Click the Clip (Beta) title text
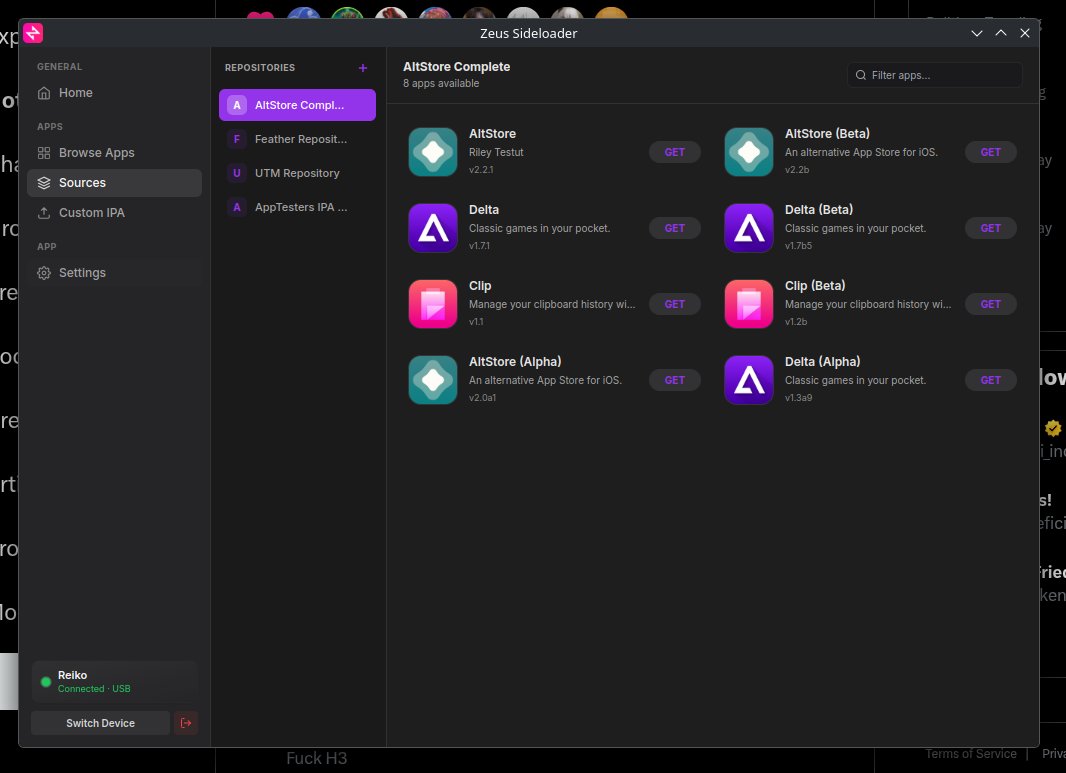The height and width of the screenshot is (773, 1066). point(814,286)
